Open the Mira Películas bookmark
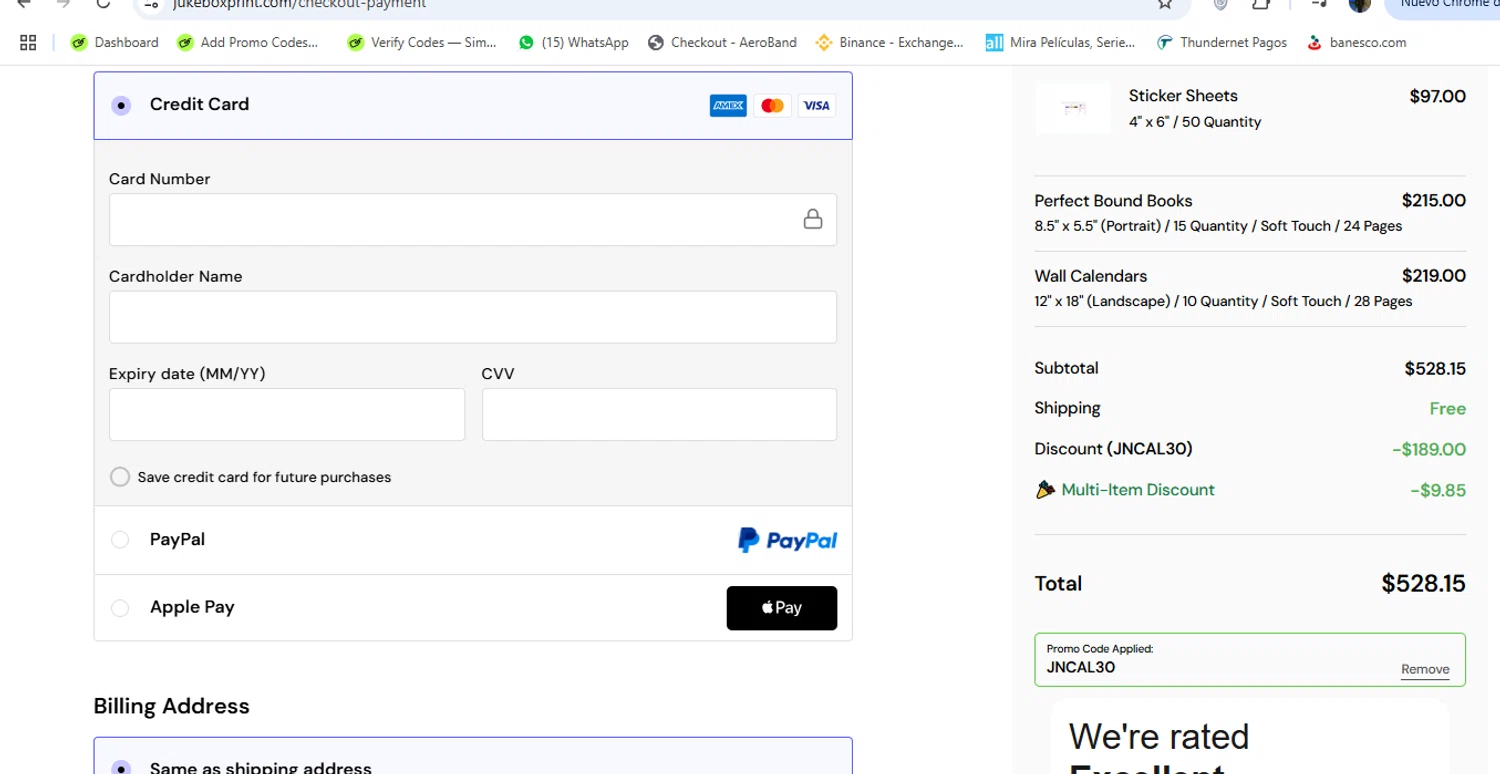The image size is (1500, 774). pos(1060,42)
